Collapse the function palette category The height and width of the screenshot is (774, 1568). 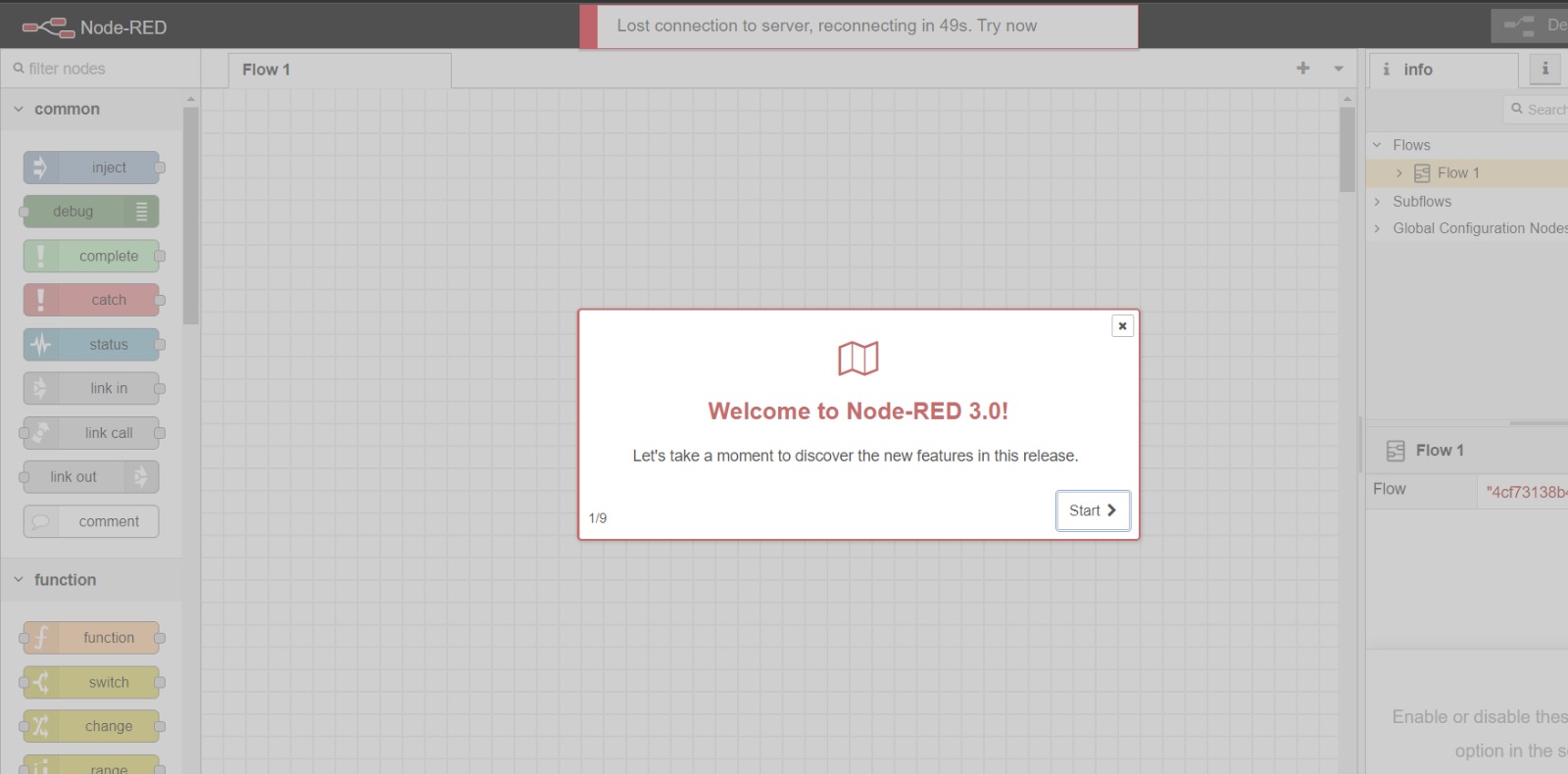(91, 580)
